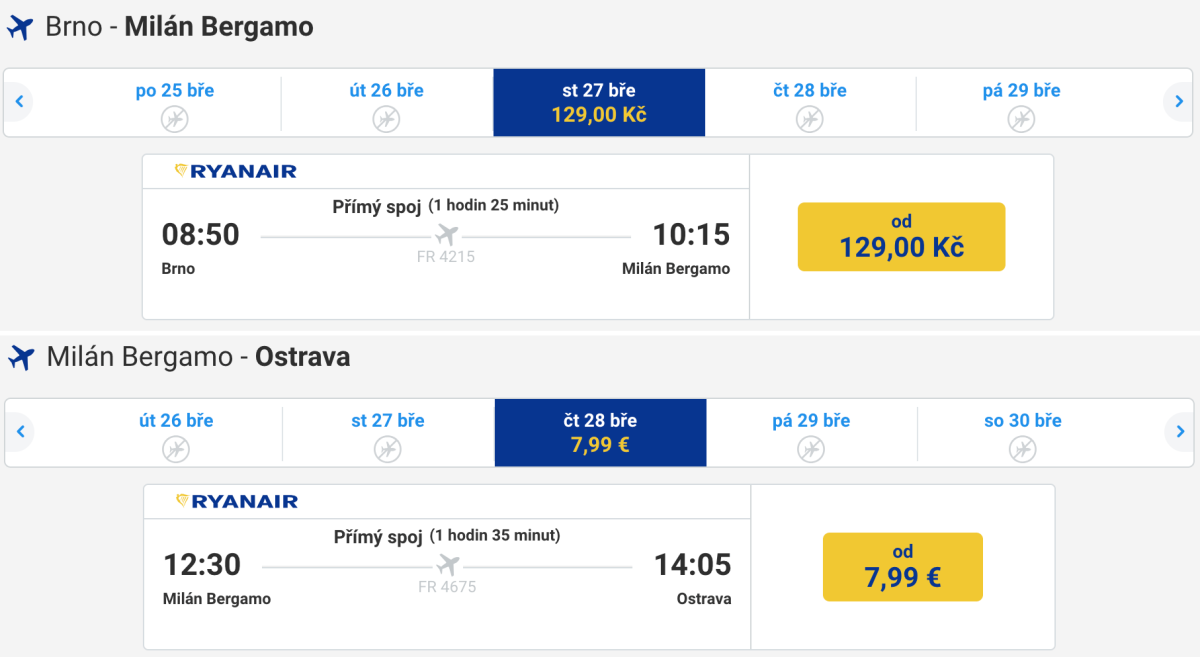This screenshot has height=659, width=1200.
Task: Click Ryanair logo on Brno flight card
Action: pos(236,171)
